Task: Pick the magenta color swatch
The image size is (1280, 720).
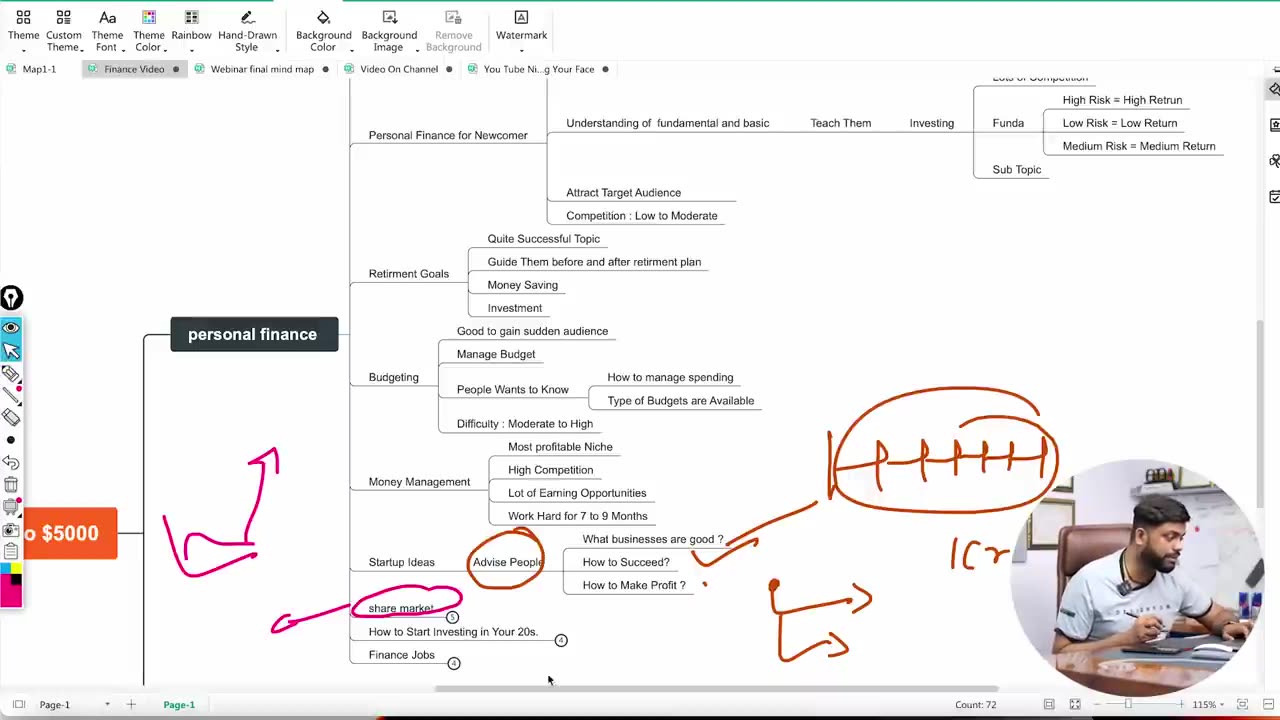Action: [11, 592]
